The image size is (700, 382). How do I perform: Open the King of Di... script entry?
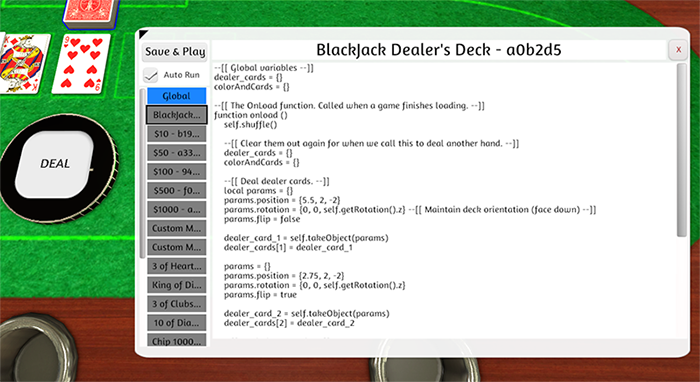(176, 285)
